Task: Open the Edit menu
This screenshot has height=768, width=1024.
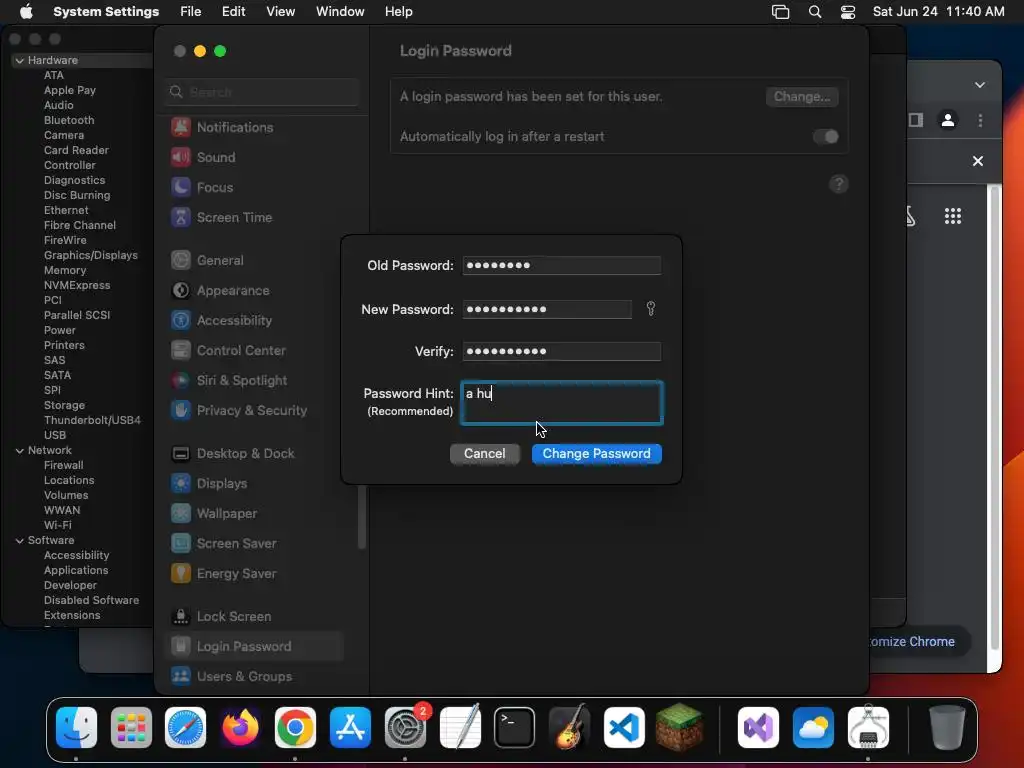Action: [233, 12]
